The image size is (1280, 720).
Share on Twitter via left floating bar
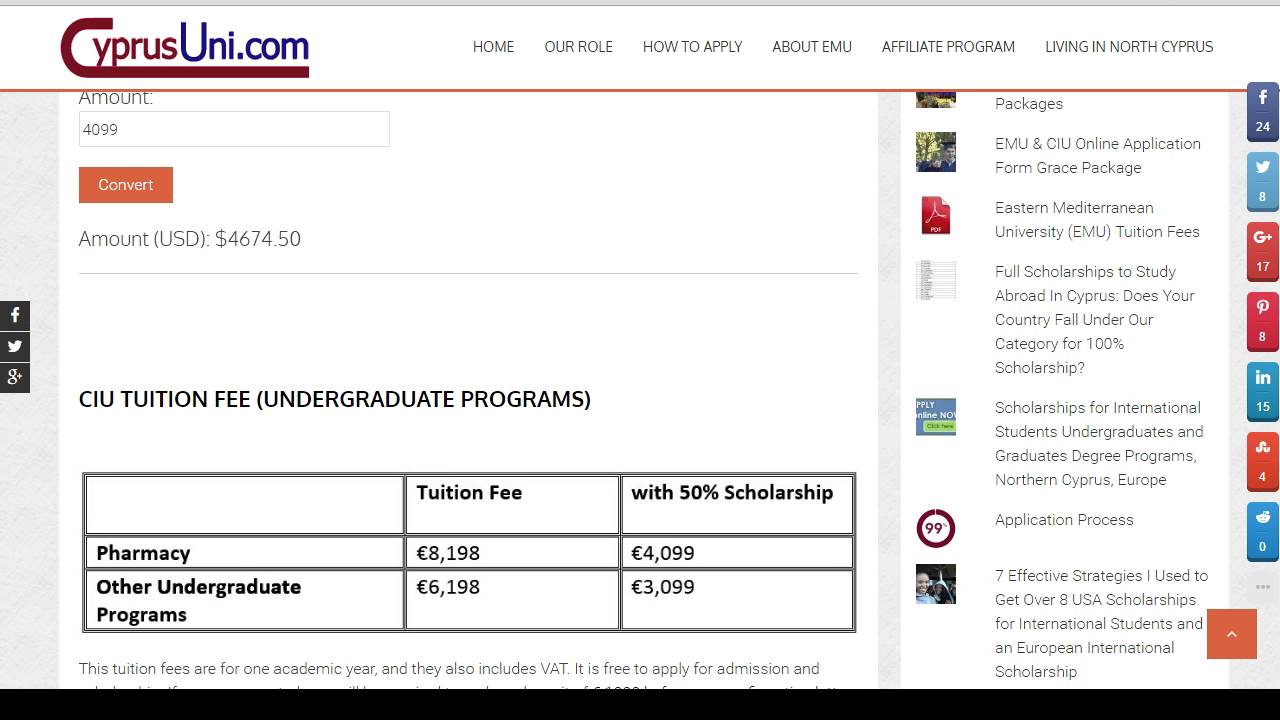click(x=15, y=347)
